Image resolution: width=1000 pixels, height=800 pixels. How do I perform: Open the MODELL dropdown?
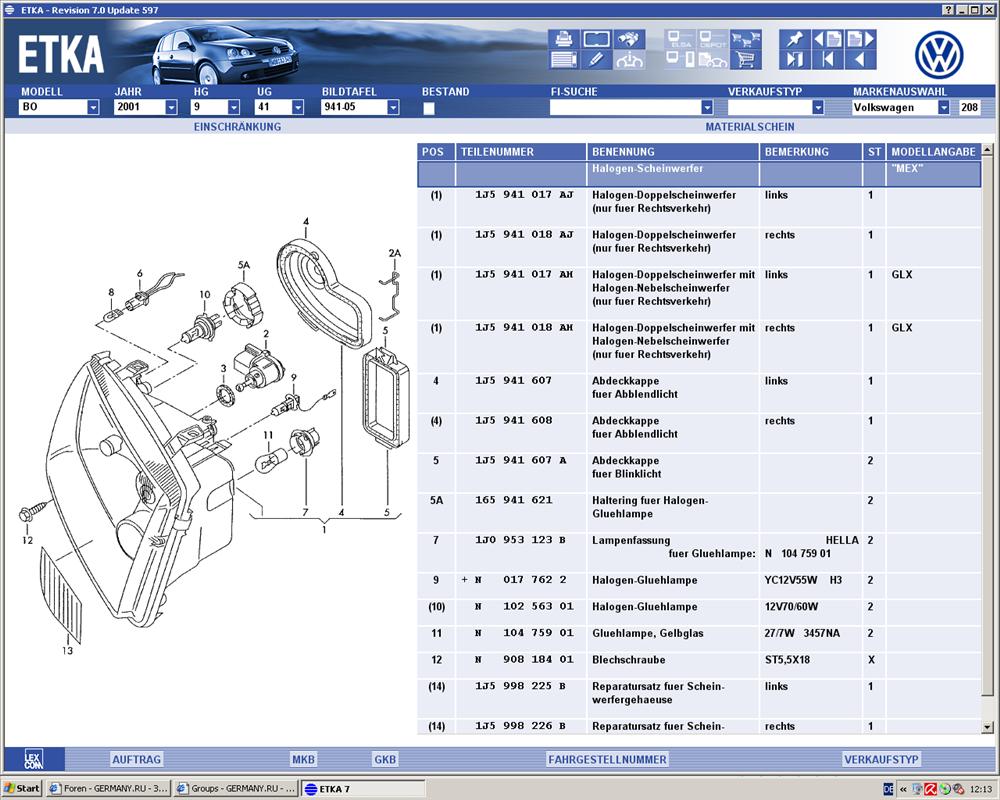pyautogui.click(x=93, y=107)
